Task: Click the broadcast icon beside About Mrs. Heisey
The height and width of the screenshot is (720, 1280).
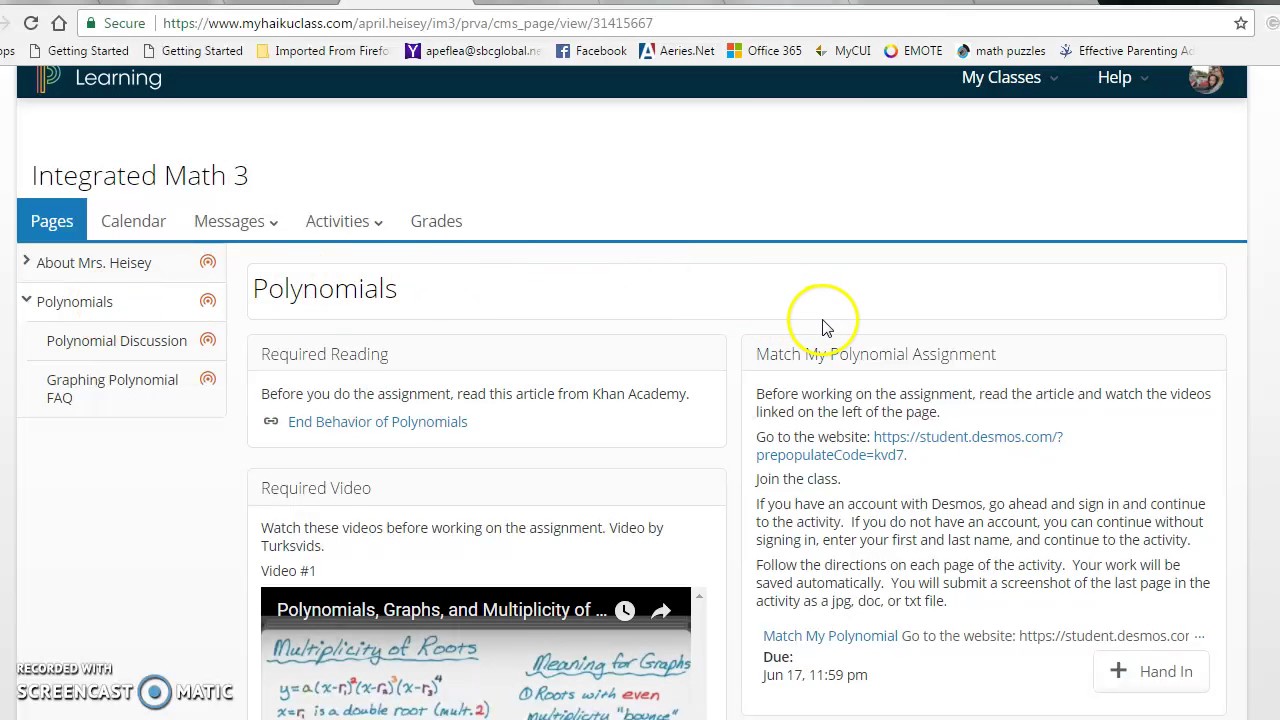Action: point(208,262)
